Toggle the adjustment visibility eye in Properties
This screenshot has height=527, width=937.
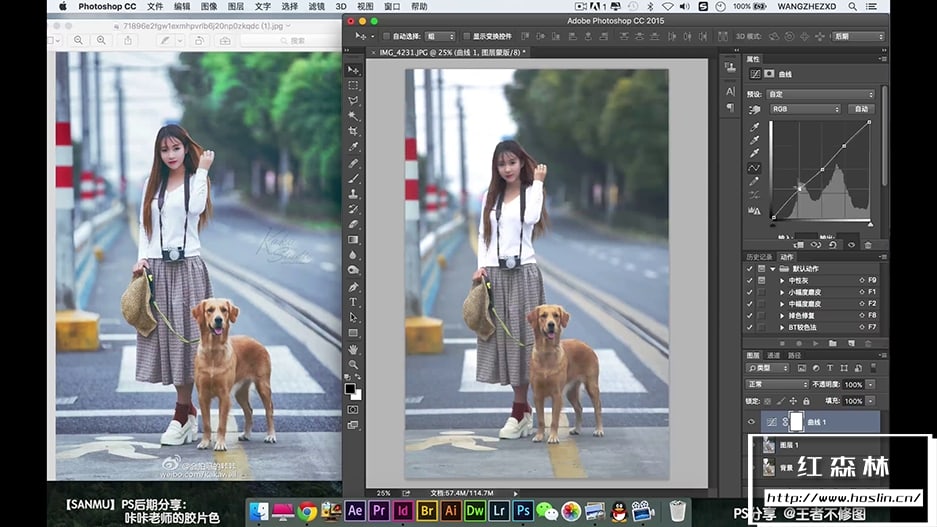852,245
